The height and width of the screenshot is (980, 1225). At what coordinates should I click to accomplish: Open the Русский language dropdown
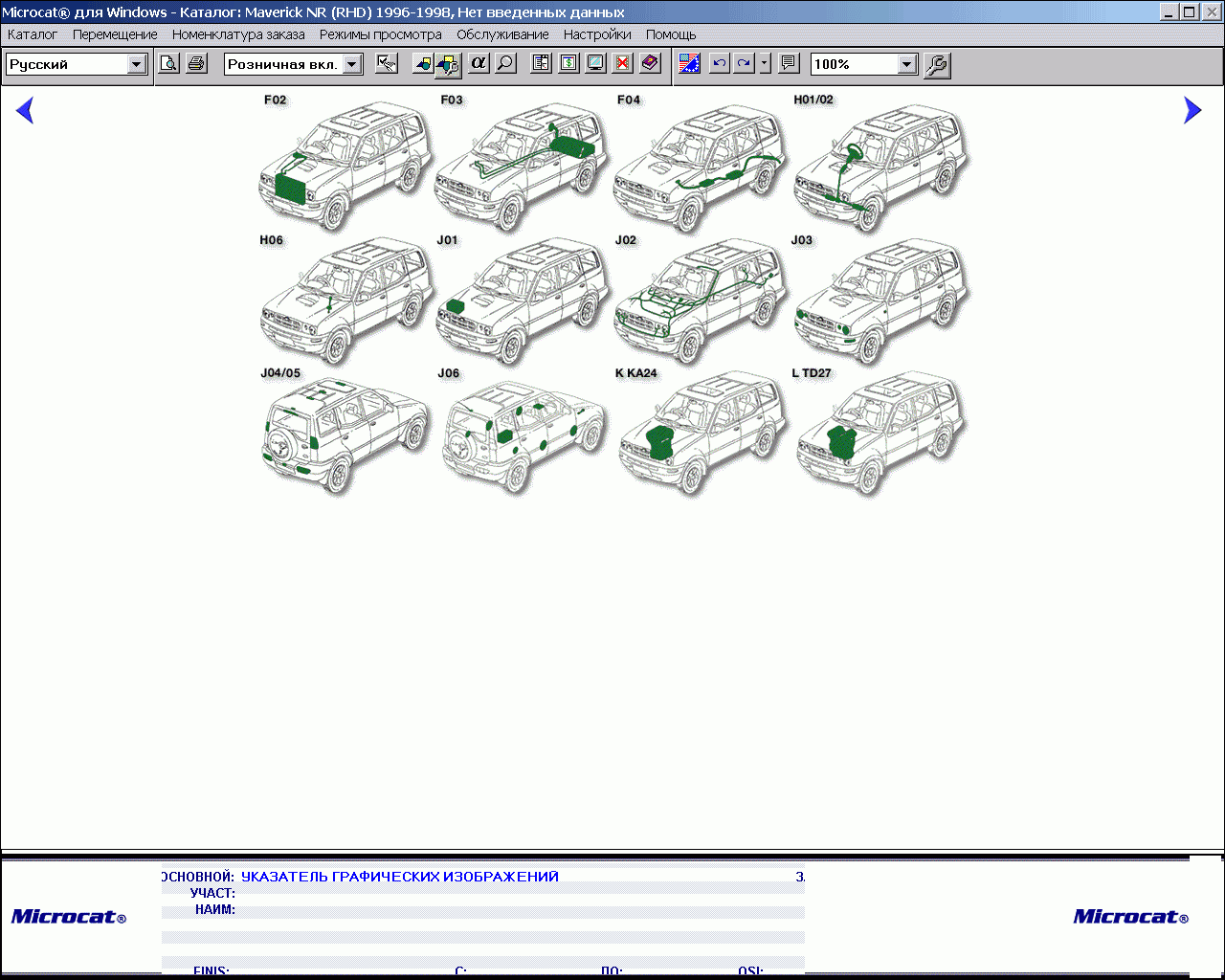click(x=137, y=64)
